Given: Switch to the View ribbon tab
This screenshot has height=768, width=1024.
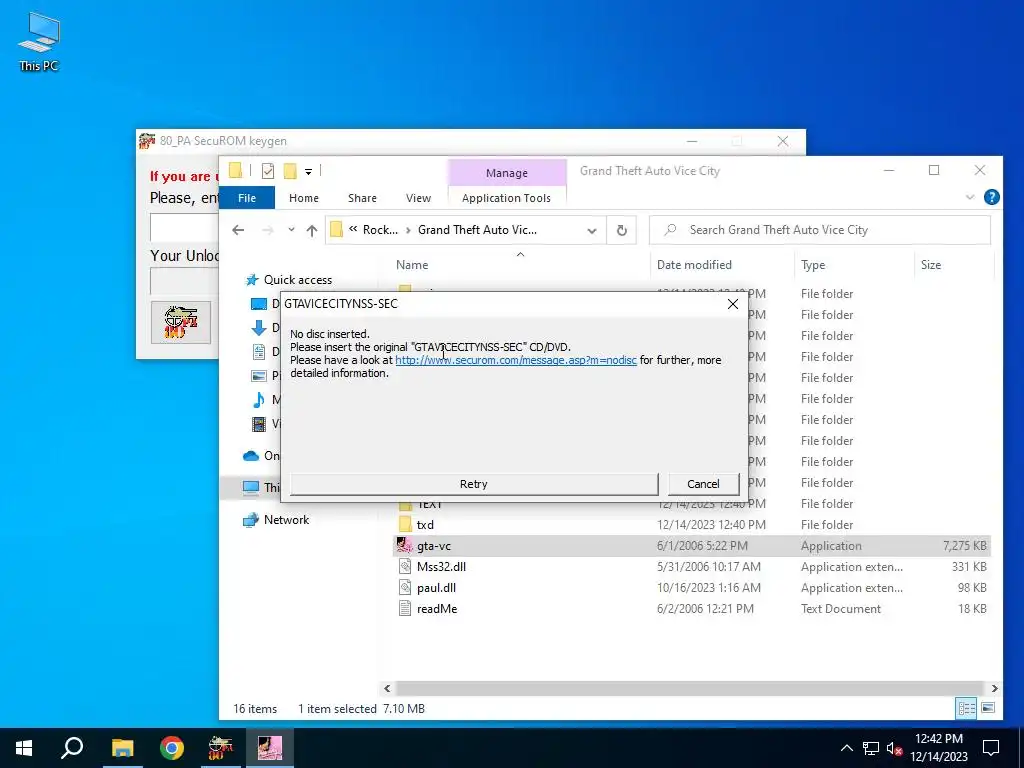Looking at the screenshot, I should pyautogui.click(x=418, y=198).
